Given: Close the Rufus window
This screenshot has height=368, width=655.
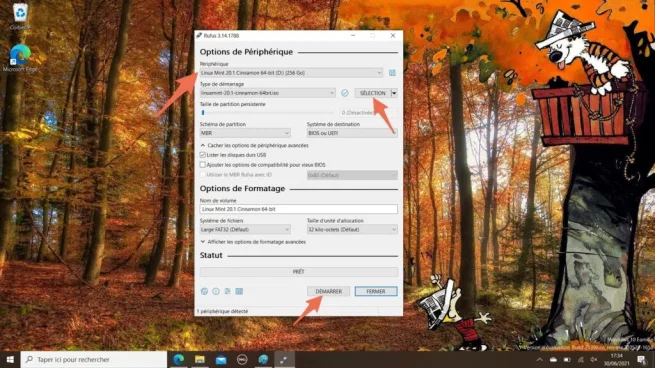Looking at the screenshot, I should click(x=393, y=36).
